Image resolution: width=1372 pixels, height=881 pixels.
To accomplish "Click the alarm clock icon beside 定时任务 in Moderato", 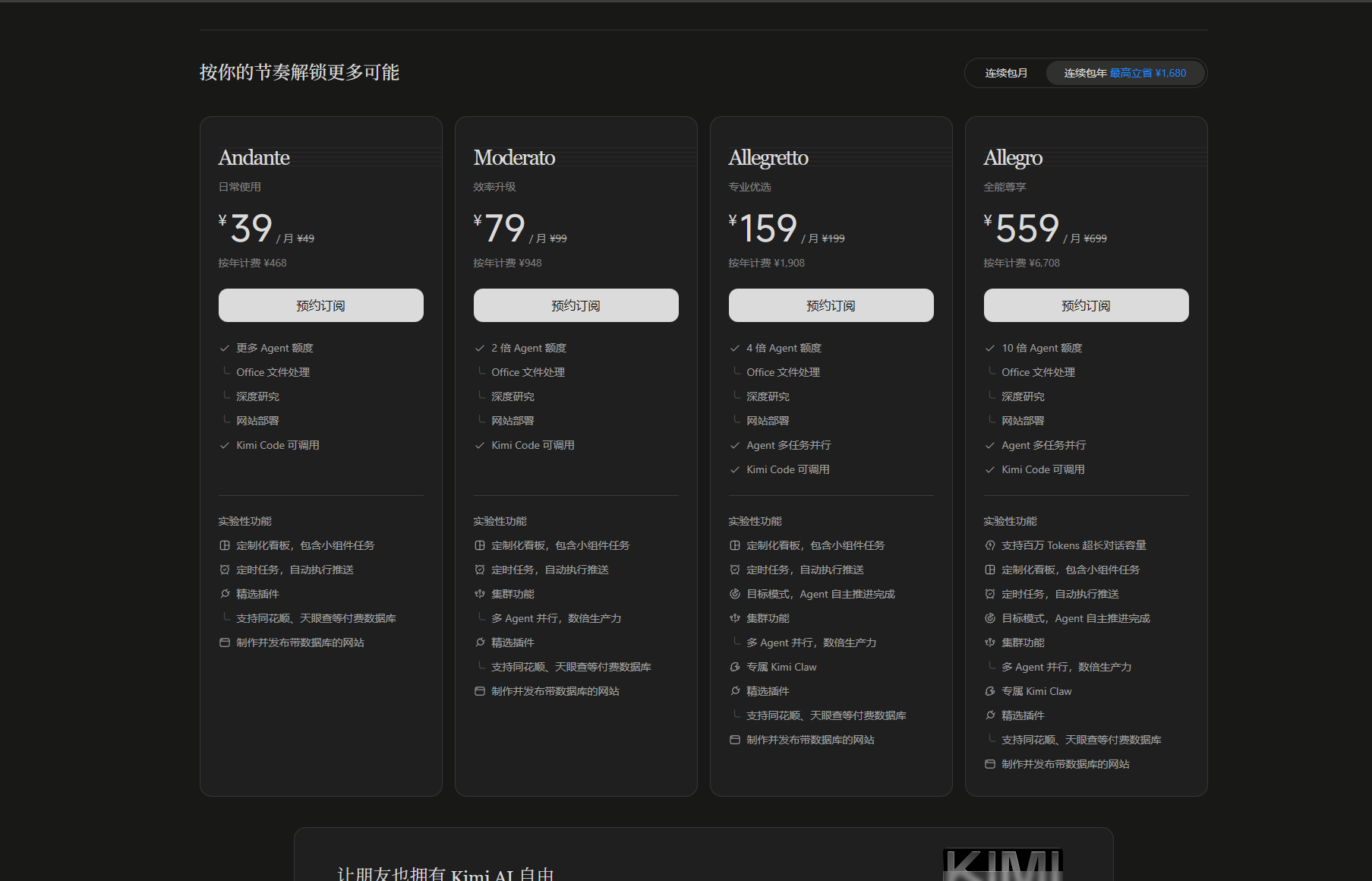I will pos(480,570).
